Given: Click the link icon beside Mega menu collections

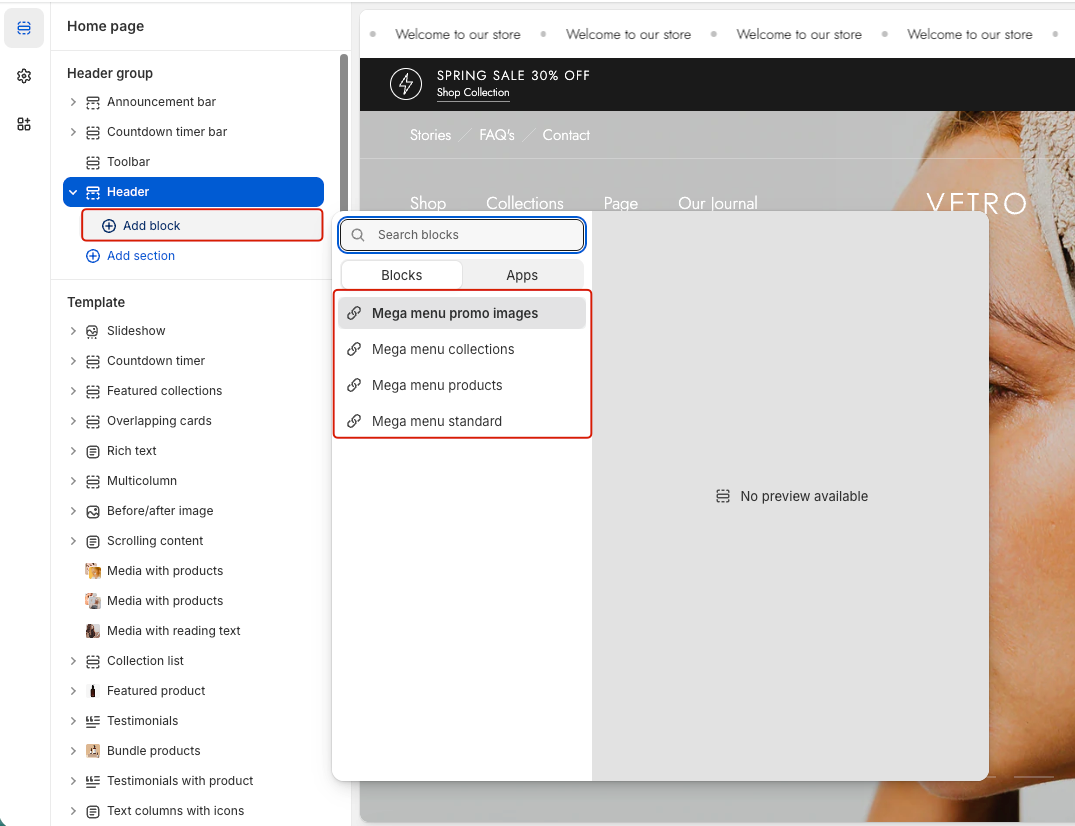Looking at the screenshot, I should pos(353,349).
